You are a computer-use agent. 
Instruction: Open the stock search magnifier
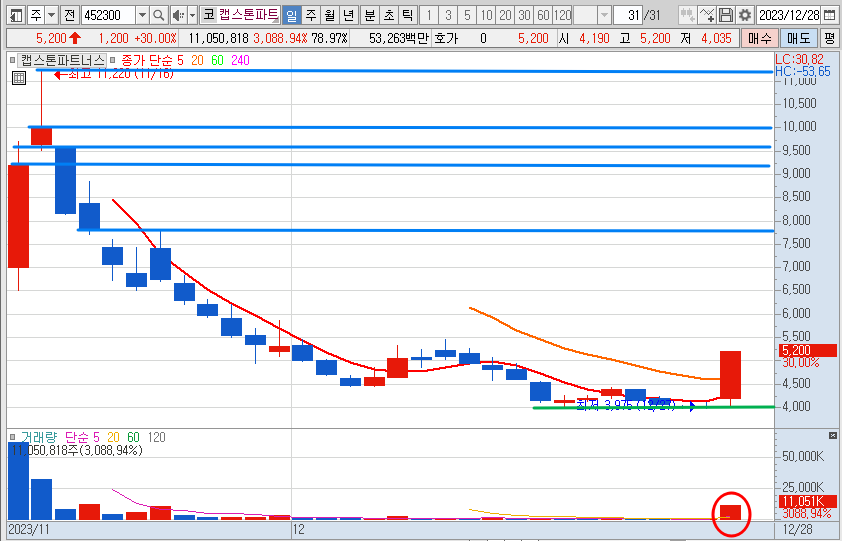(x=158, y=15)
